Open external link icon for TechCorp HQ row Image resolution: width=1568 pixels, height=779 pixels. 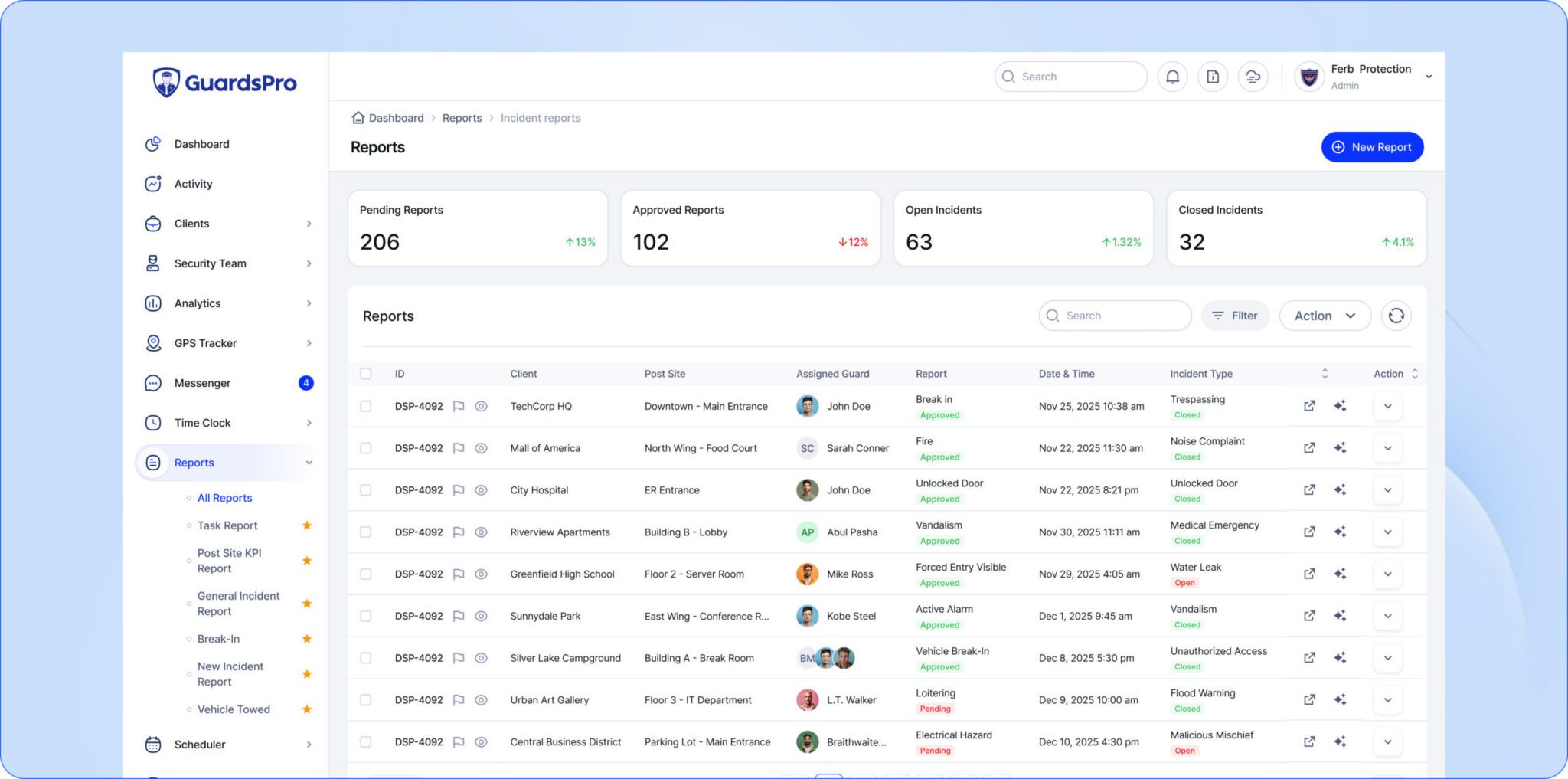[1309, 406]
